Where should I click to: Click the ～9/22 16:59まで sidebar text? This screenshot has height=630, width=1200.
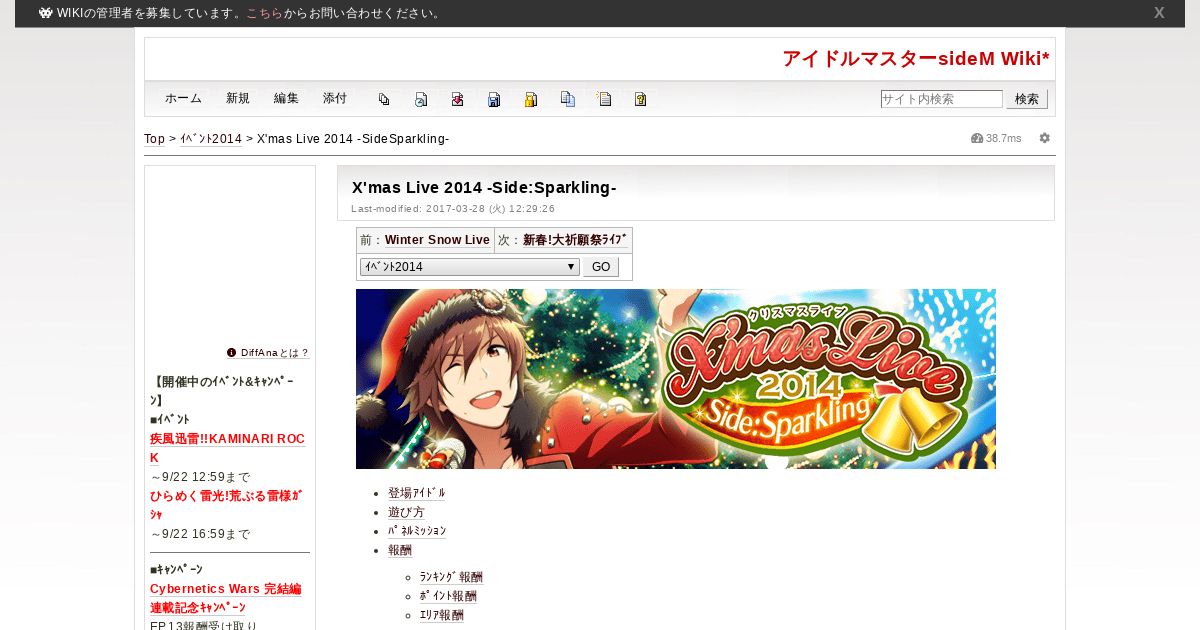point(200,534)
